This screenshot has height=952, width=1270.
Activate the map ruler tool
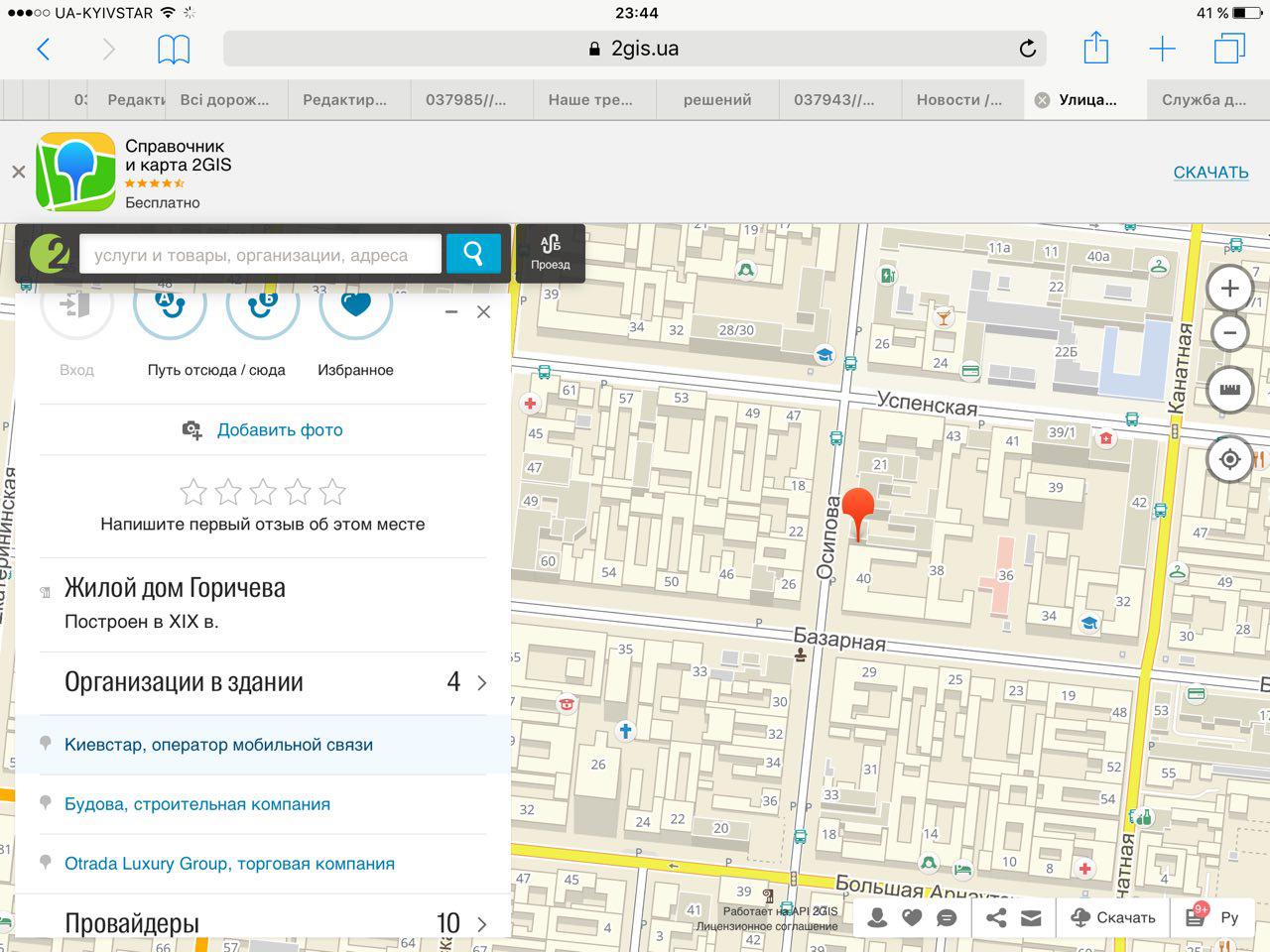pos(1229,390)
